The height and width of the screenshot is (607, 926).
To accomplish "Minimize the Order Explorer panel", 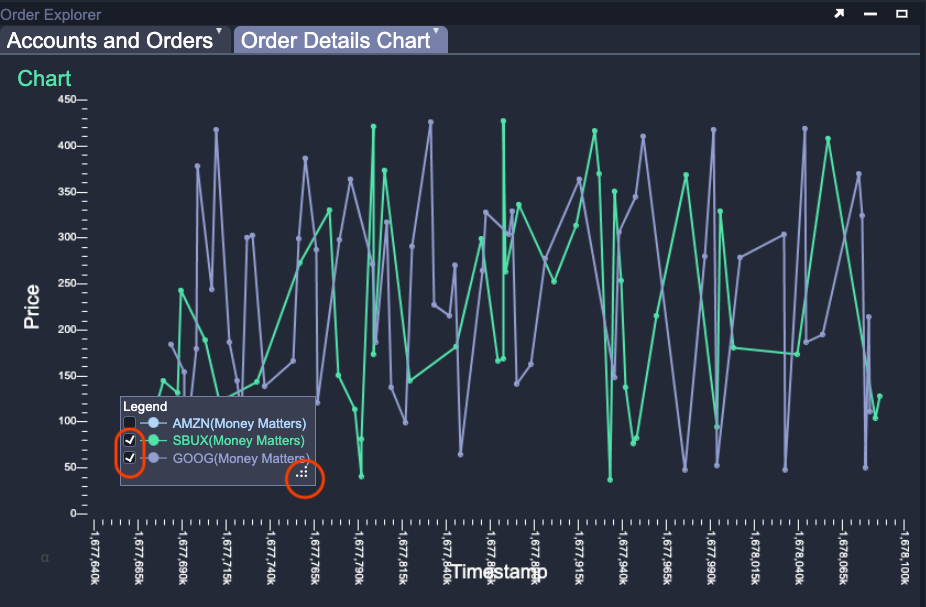I will coord(870,14).
